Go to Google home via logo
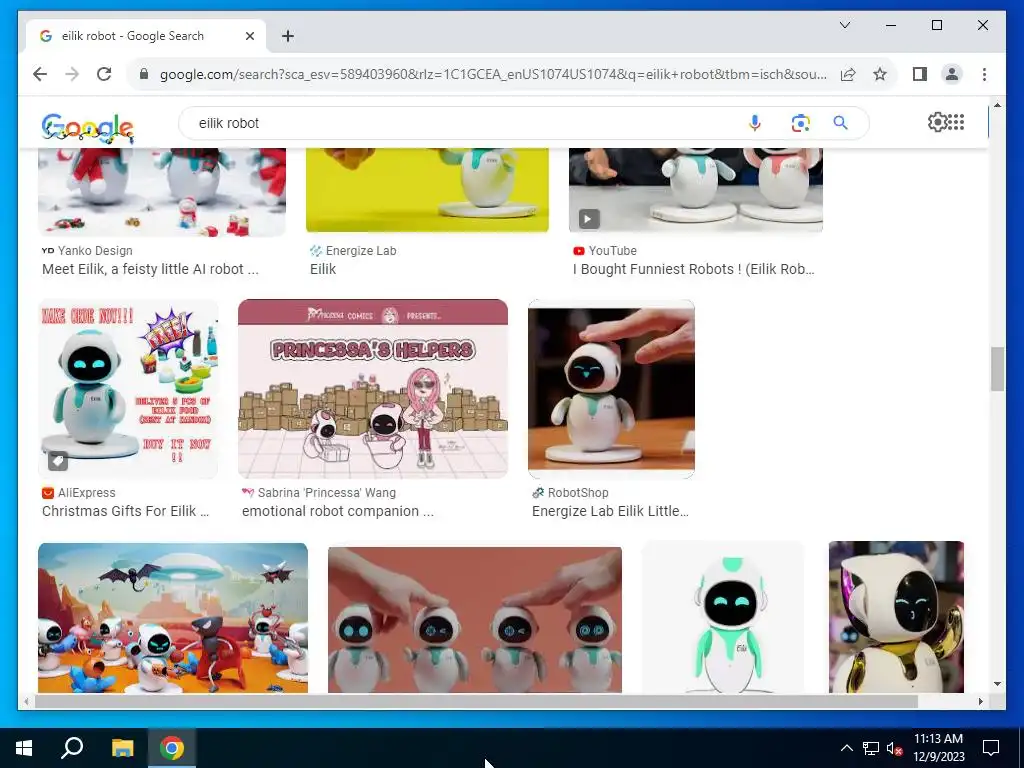This screenshot has height=768, width=1024. [x=88, y=127]
